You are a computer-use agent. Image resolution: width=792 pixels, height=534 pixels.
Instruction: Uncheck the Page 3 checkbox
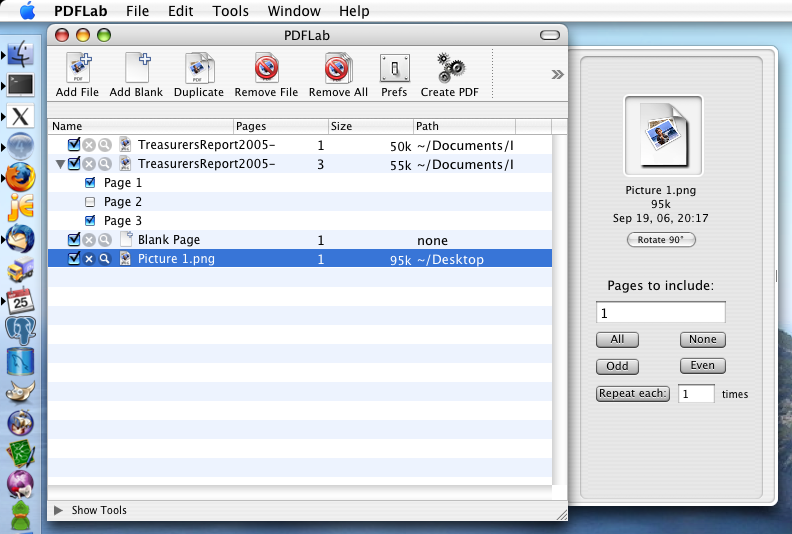coord(90,221)
